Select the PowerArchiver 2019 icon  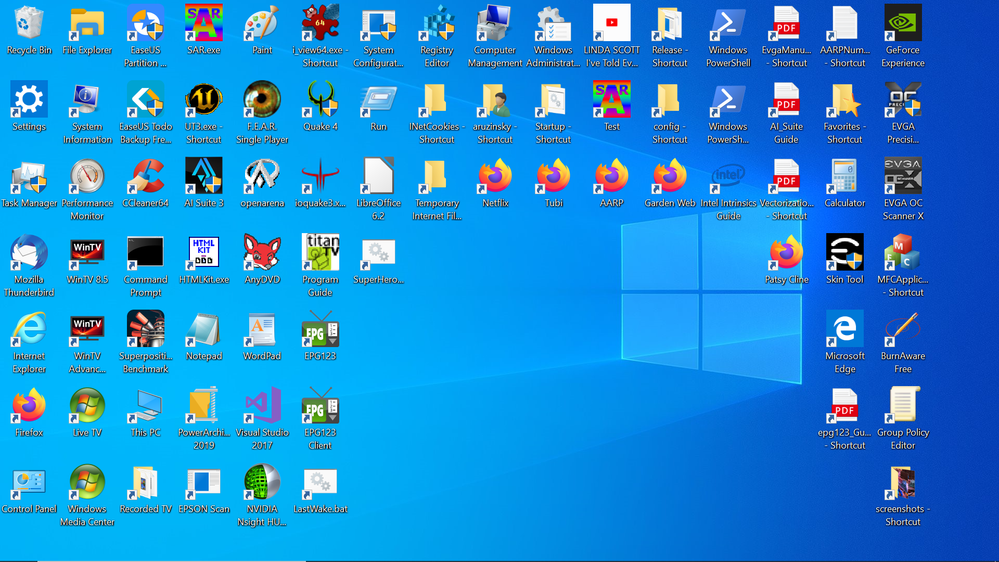pyautogui.click(x=204, y=405)
